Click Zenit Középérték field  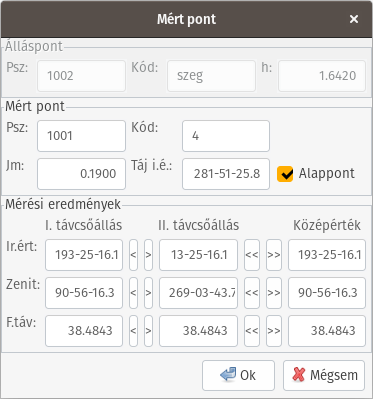pyautogui.click(x=327, y=293)
